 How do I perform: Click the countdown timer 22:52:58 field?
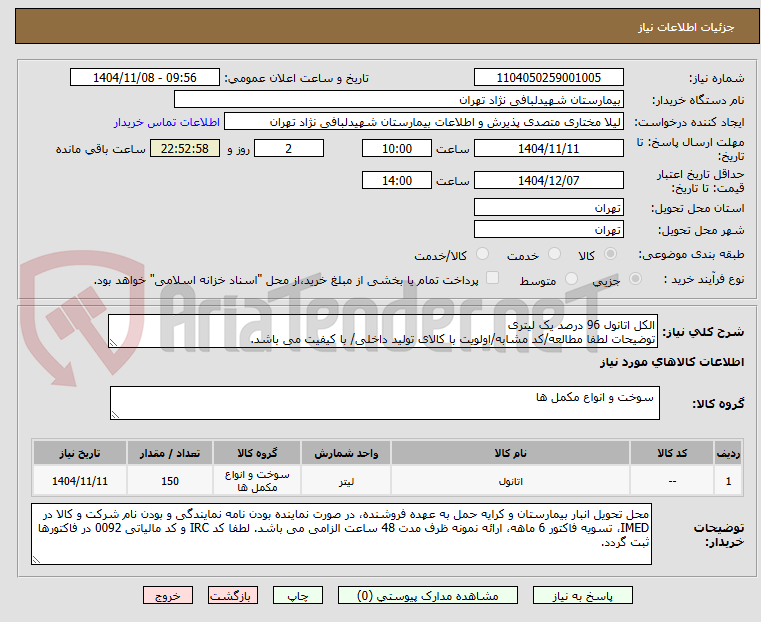point(185,148)
